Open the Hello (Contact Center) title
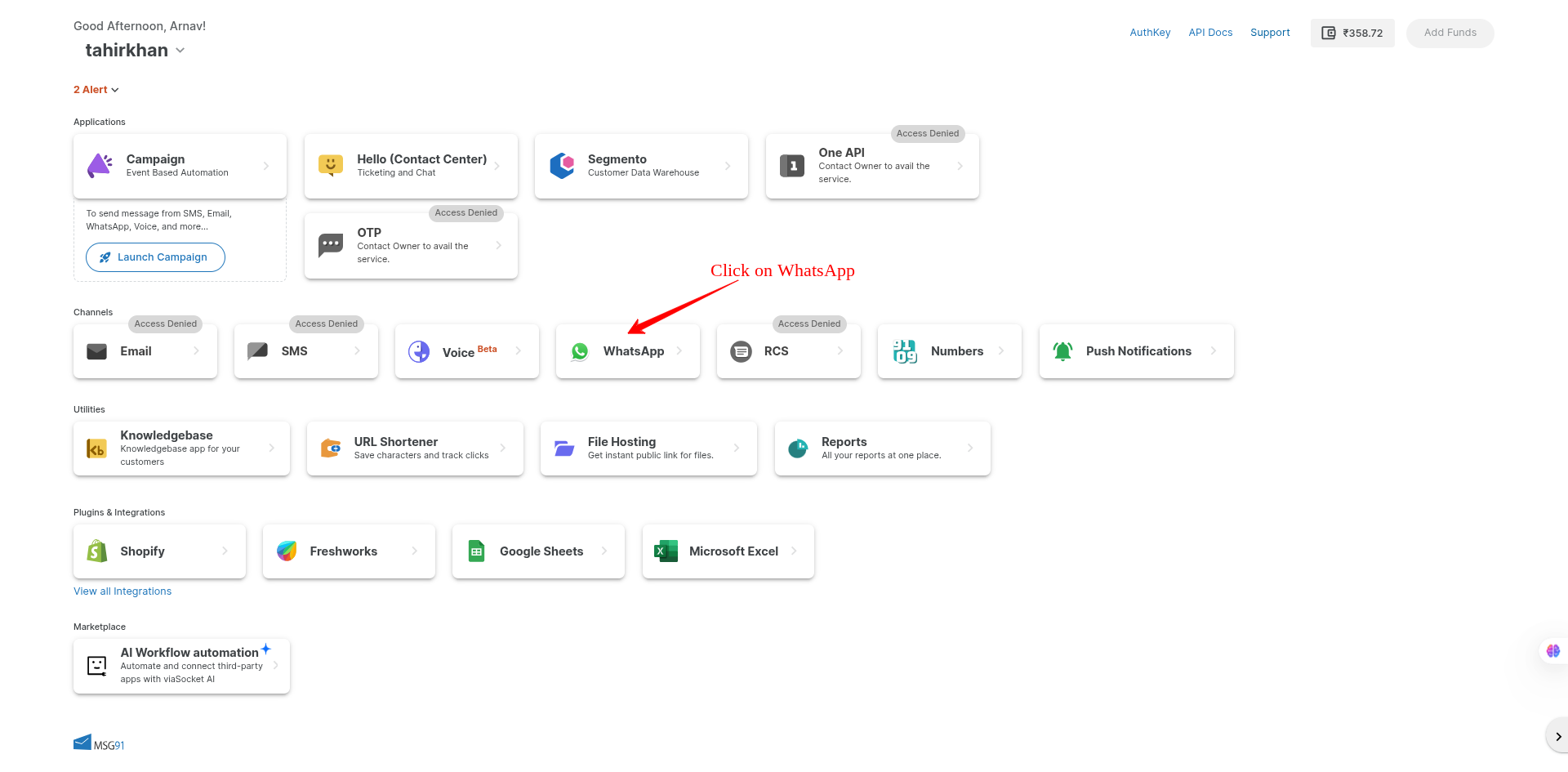Viewport: 1568px width, 772px height. [422, 159]
